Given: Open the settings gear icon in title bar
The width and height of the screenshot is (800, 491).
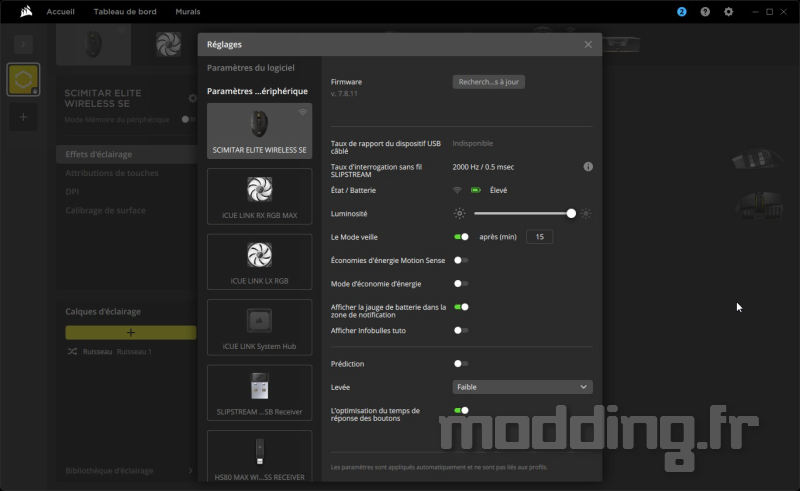Looking at the screenshot, I should 729,12.
